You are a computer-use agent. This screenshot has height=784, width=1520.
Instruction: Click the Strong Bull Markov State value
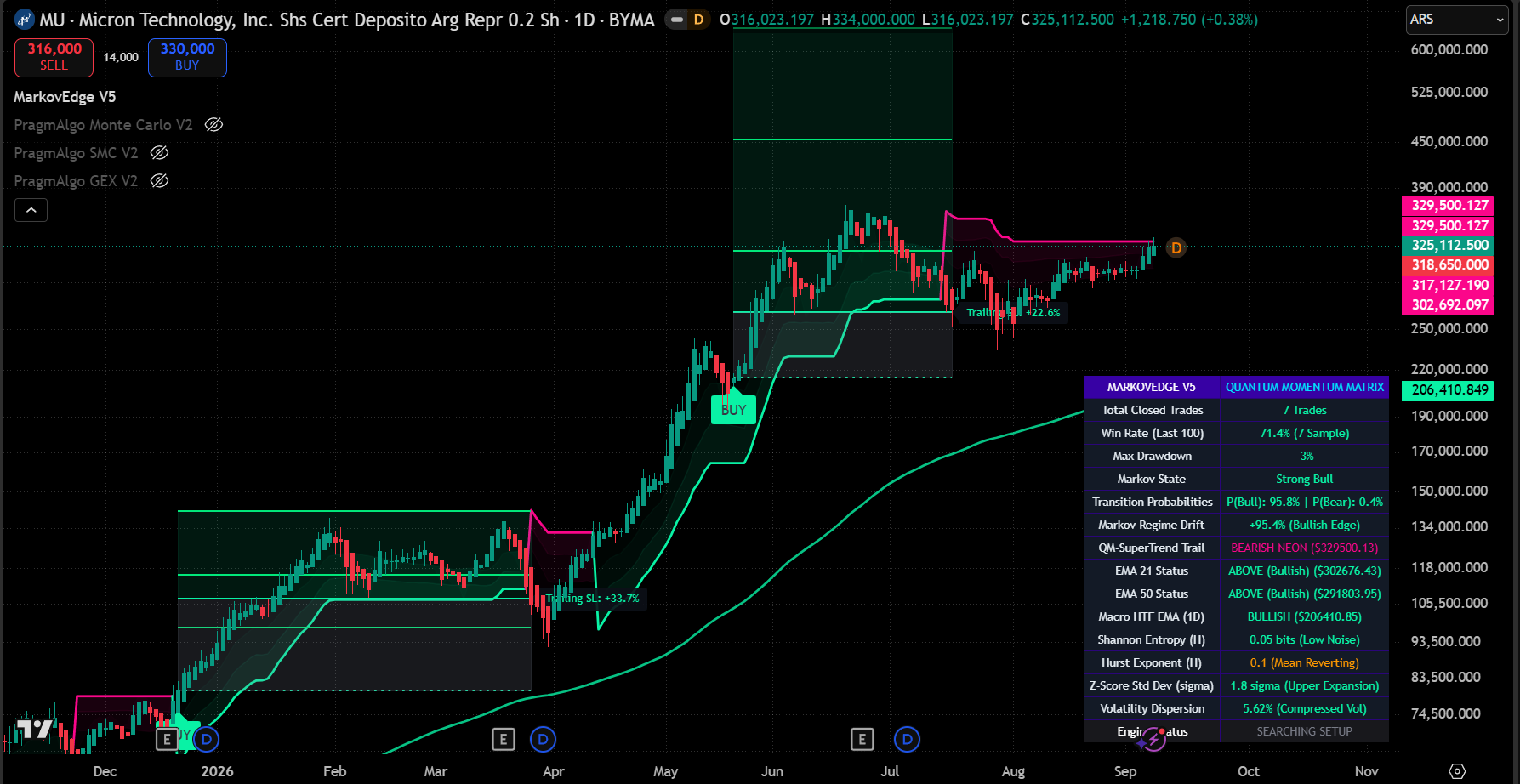point(1305,480)
